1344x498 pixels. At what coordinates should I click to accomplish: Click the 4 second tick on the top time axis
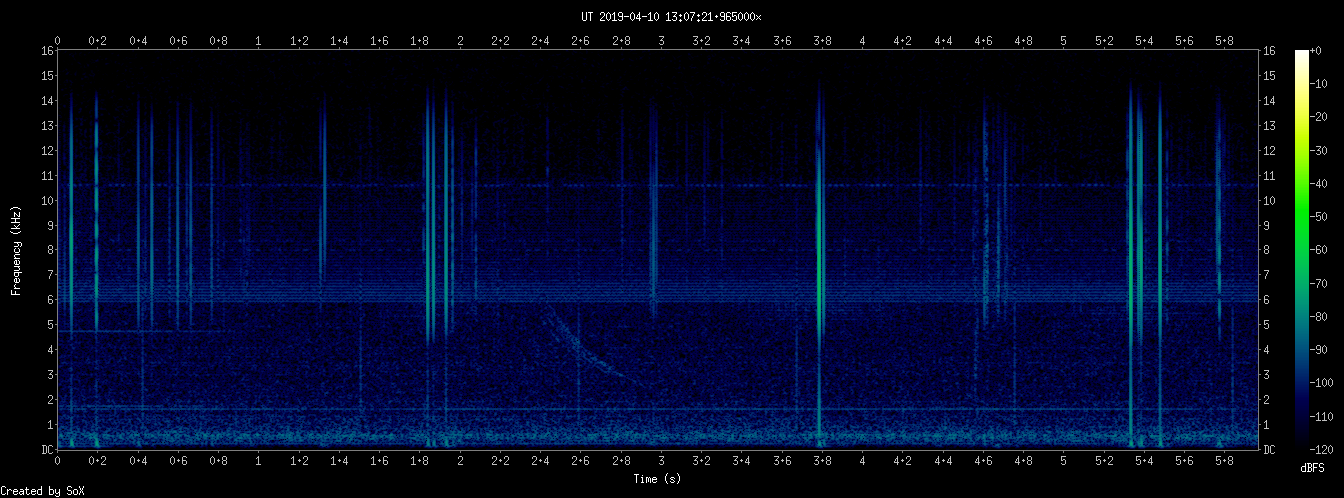[x=862, y=41]
